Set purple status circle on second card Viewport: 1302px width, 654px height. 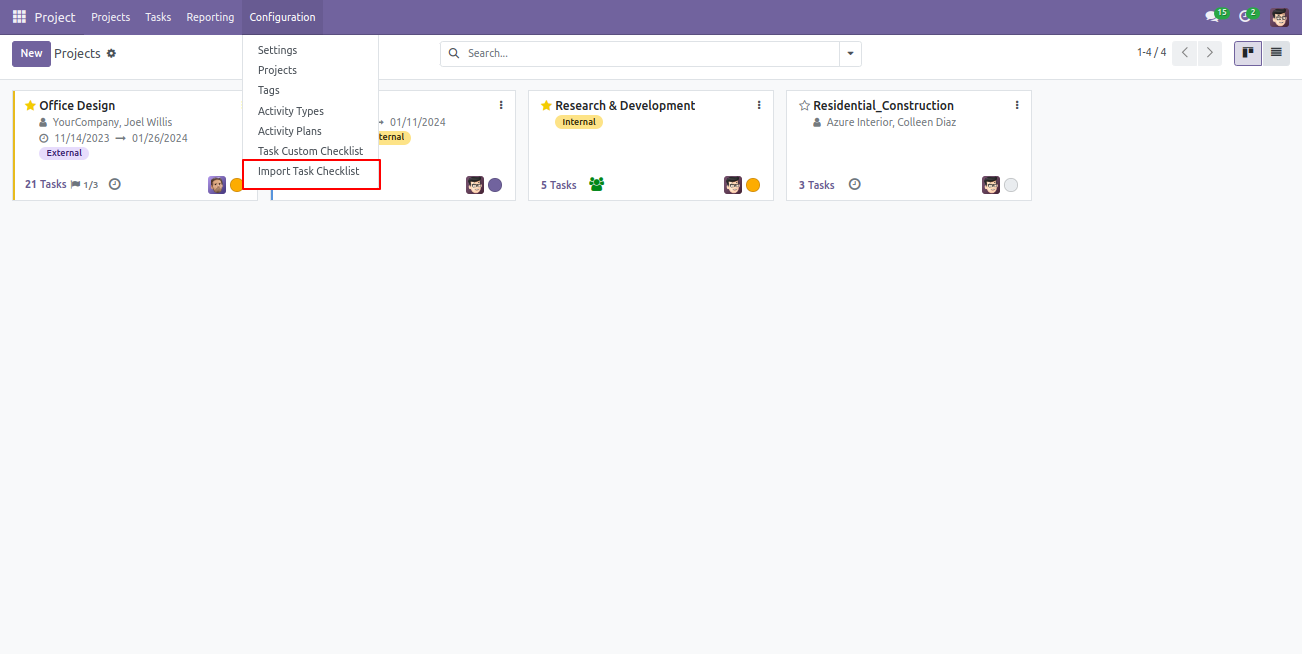(495, 185)
